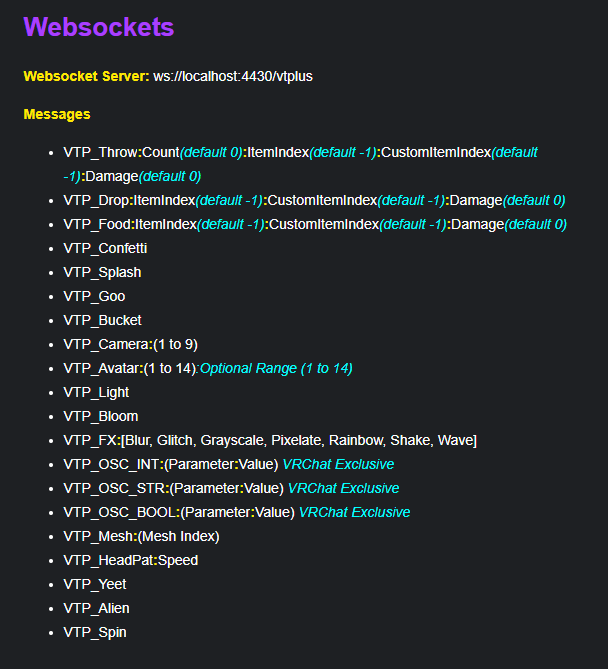Click the VTP_FX effects list entry
The width and height of the screenshot is (608, 669).
270,440
